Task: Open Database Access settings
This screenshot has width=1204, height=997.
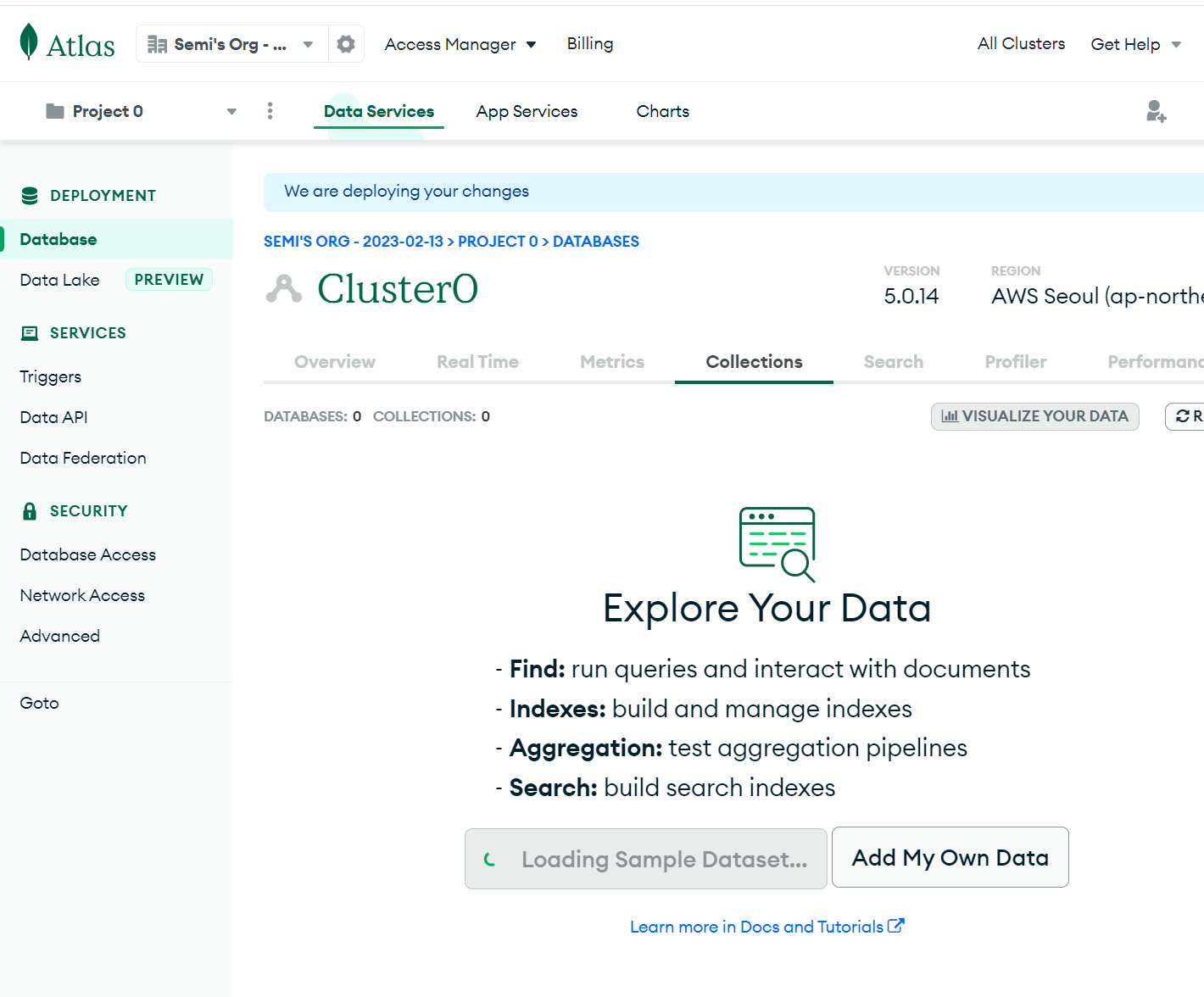Action: point(88,554)
